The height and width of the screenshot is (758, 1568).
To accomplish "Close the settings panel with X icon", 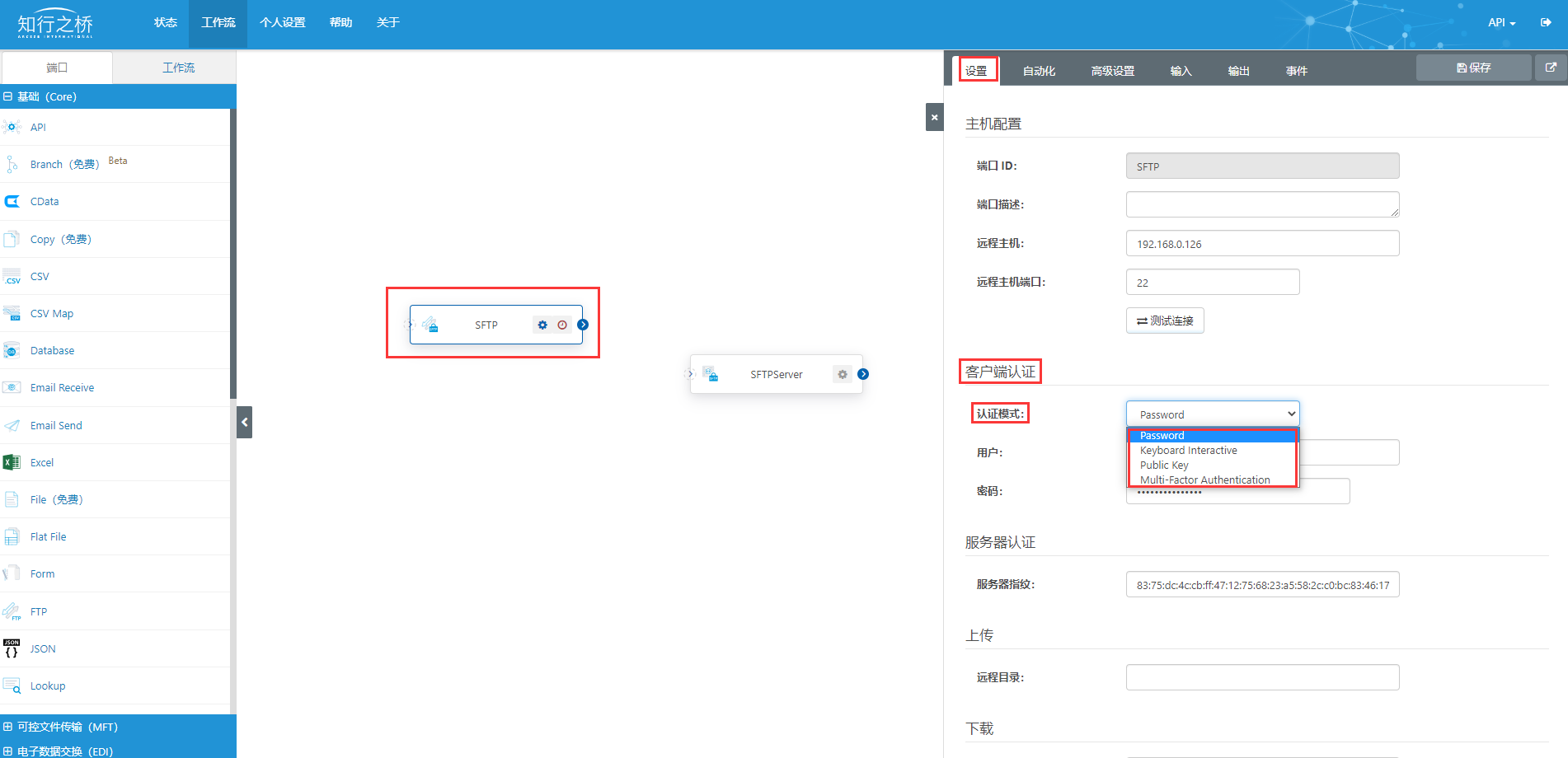I will 934,117.
